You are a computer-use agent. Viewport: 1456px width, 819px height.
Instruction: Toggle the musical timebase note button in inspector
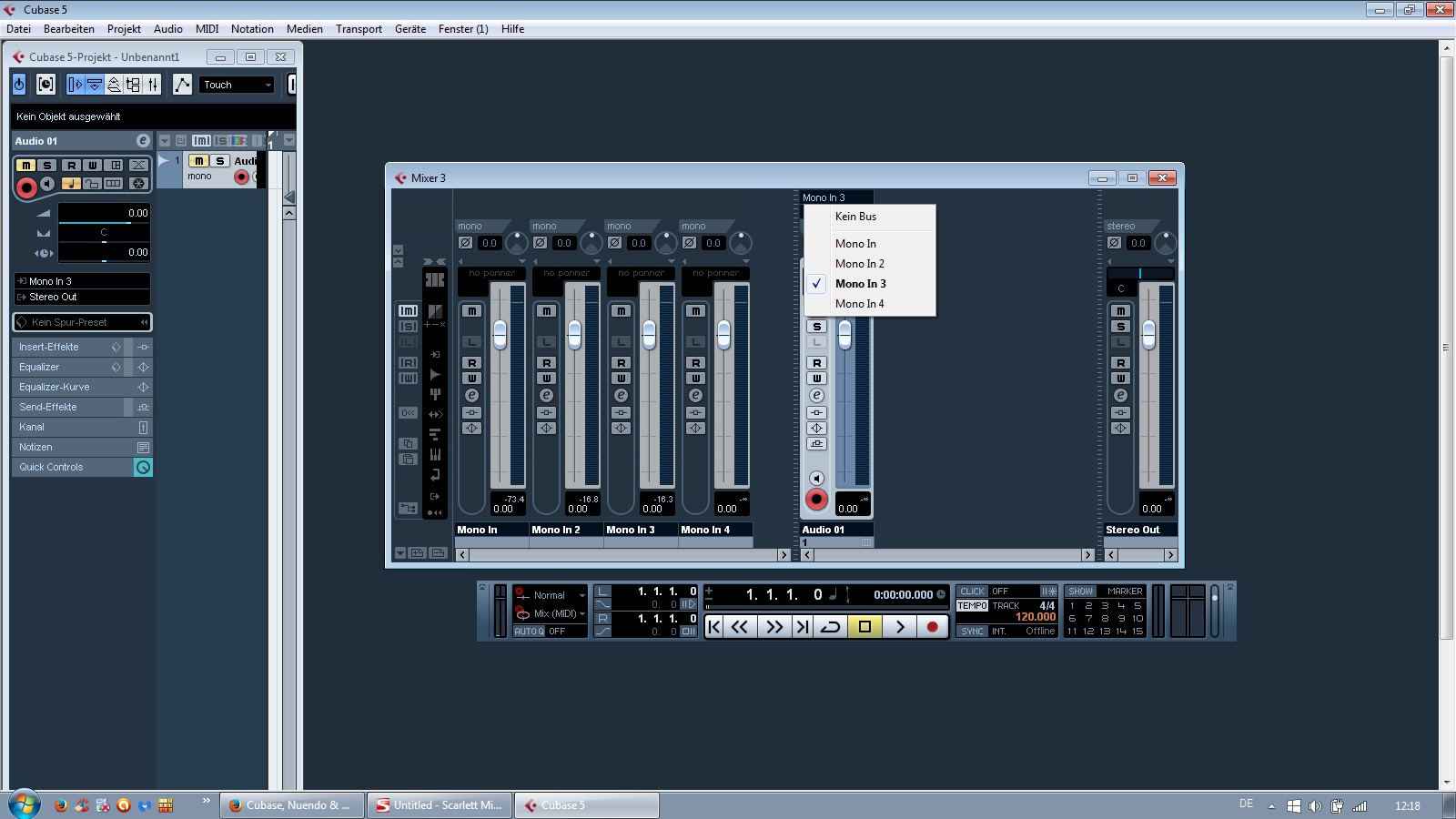point(71,184)
